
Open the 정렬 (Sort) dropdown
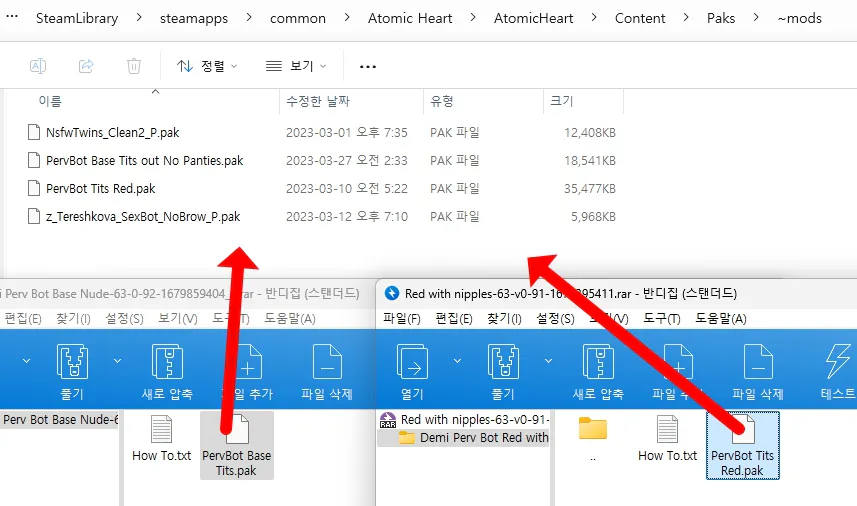pyautogui.click(x=208, y=66)
